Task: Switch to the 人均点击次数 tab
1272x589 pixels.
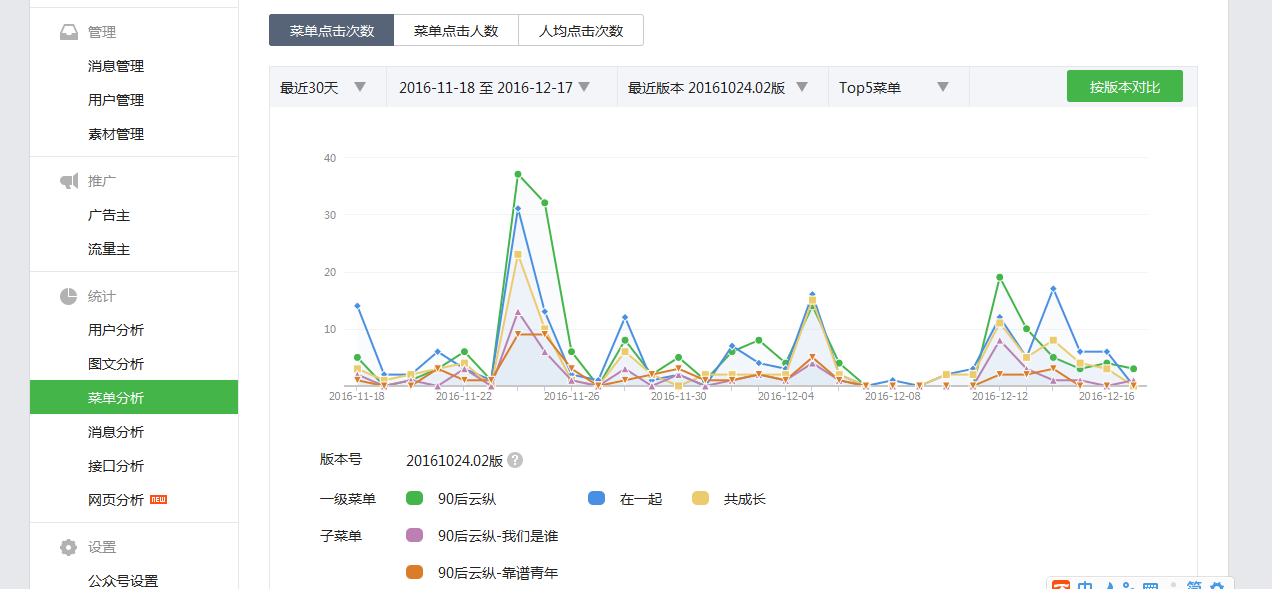Action: pos(581,30)
